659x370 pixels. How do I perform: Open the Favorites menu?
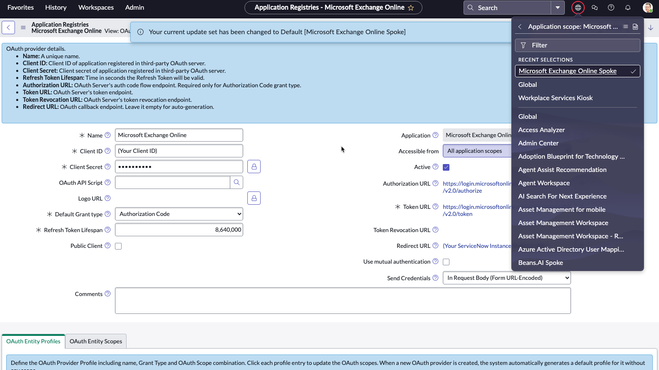click(21, 8)
